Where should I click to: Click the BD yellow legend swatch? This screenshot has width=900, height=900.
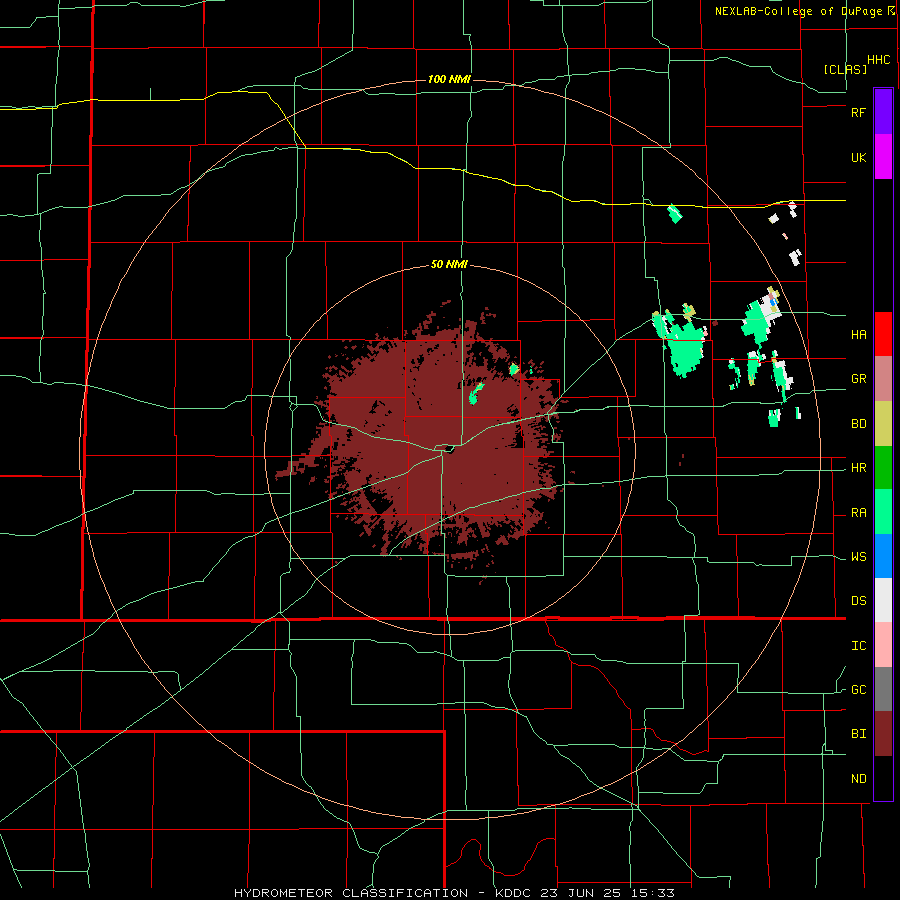(883, 423)
